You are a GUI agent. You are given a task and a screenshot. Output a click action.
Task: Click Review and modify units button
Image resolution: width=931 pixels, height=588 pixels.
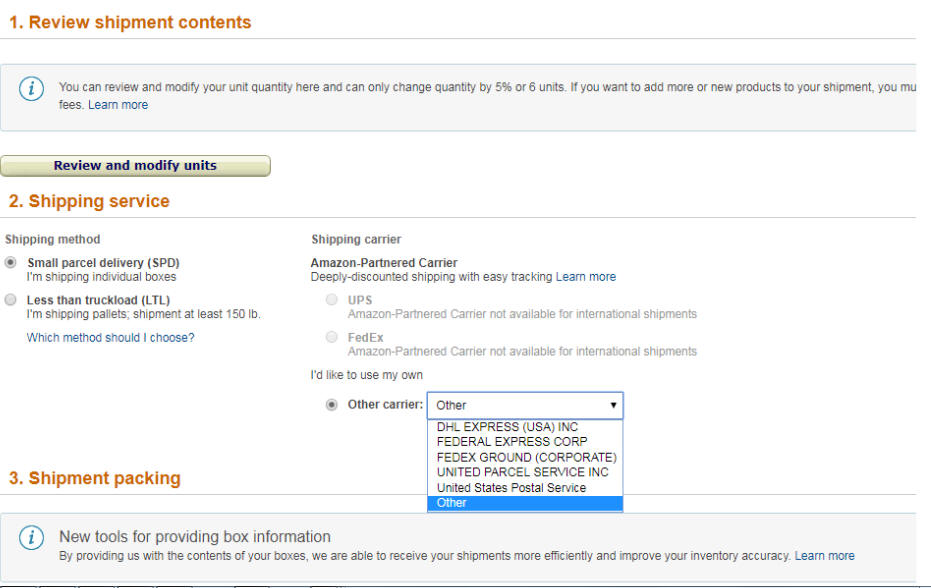135,166
